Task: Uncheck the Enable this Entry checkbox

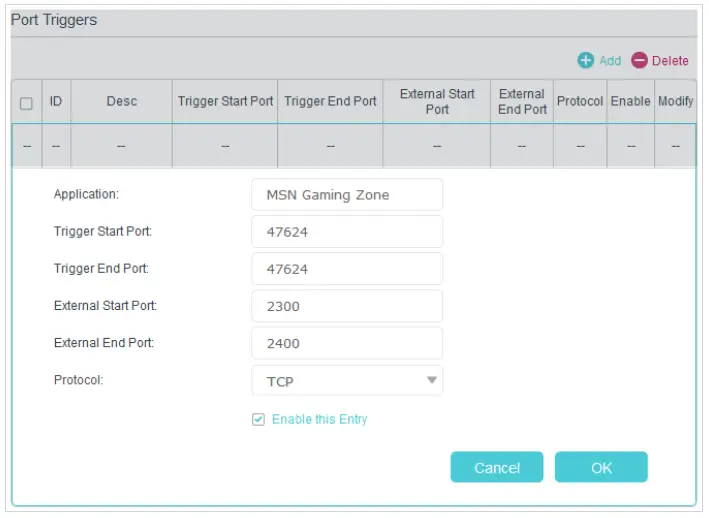Action: point(259,419)
